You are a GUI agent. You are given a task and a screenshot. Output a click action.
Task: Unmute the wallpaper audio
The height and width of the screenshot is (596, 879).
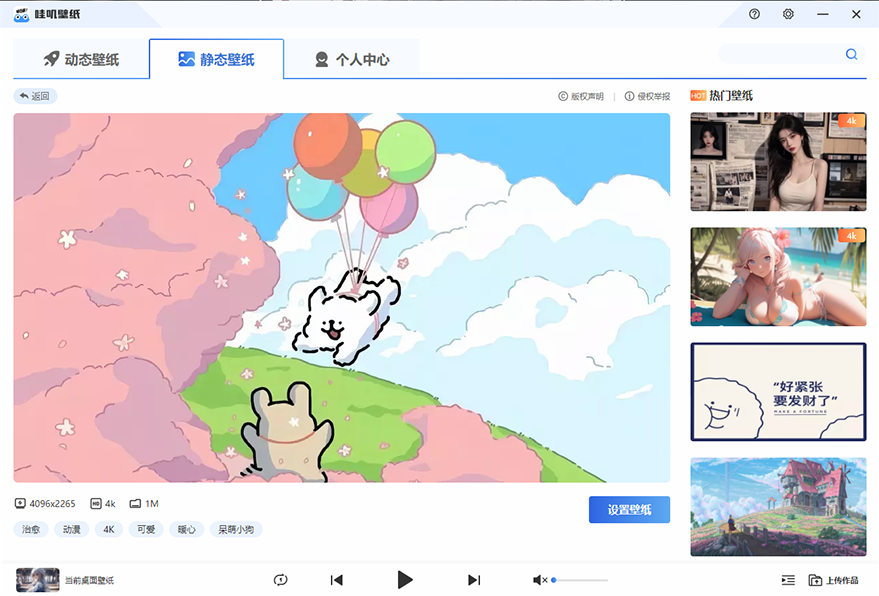540,580
